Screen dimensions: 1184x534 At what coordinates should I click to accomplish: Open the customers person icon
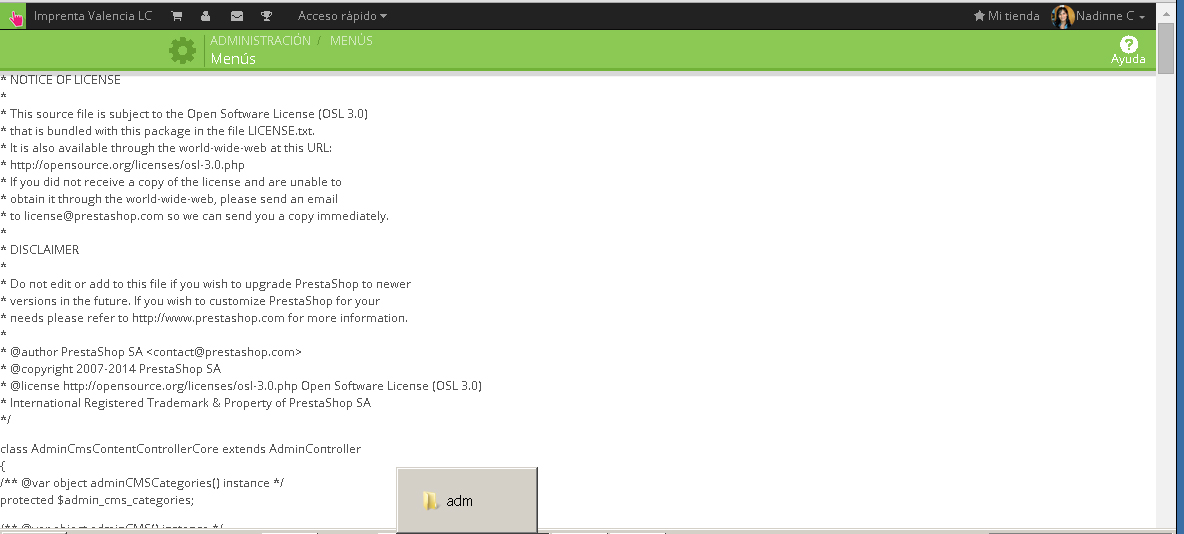205,16
